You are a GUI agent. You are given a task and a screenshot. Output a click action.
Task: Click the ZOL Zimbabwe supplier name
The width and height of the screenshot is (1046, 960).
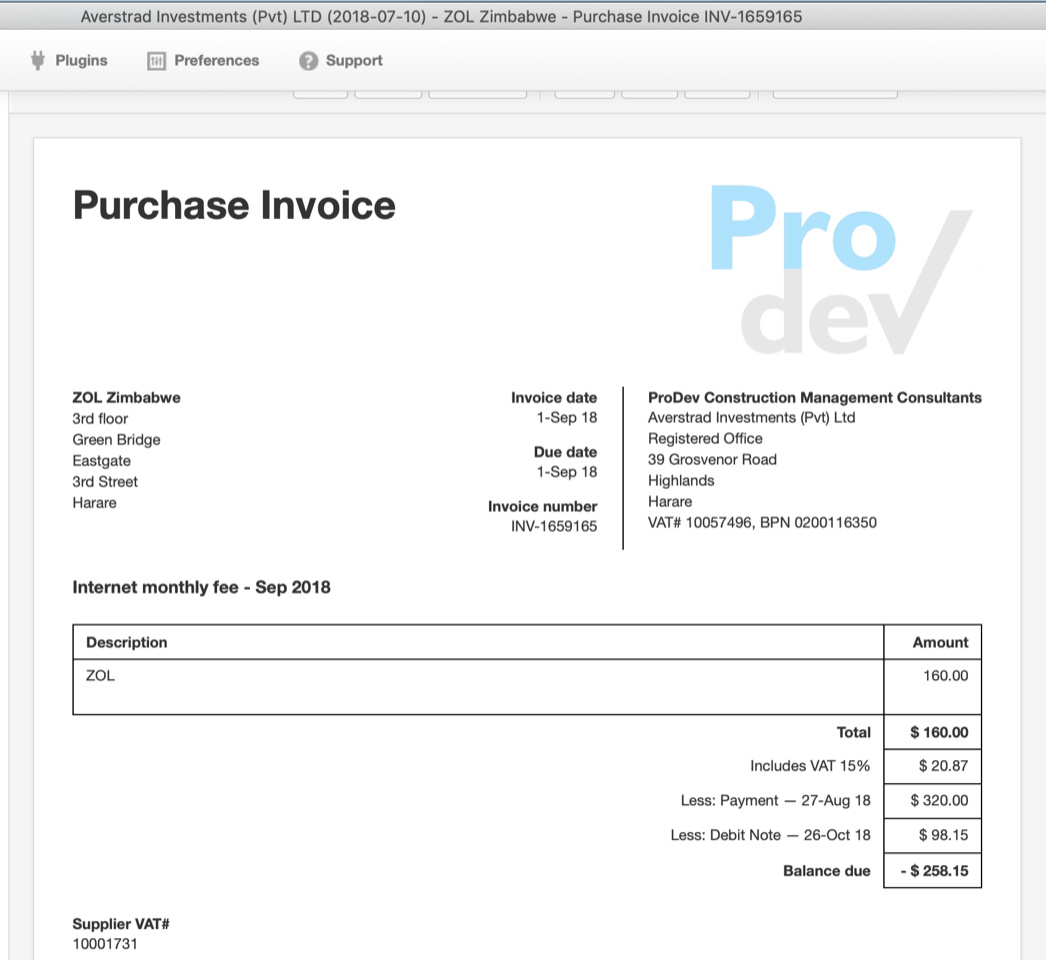point(126,398)
